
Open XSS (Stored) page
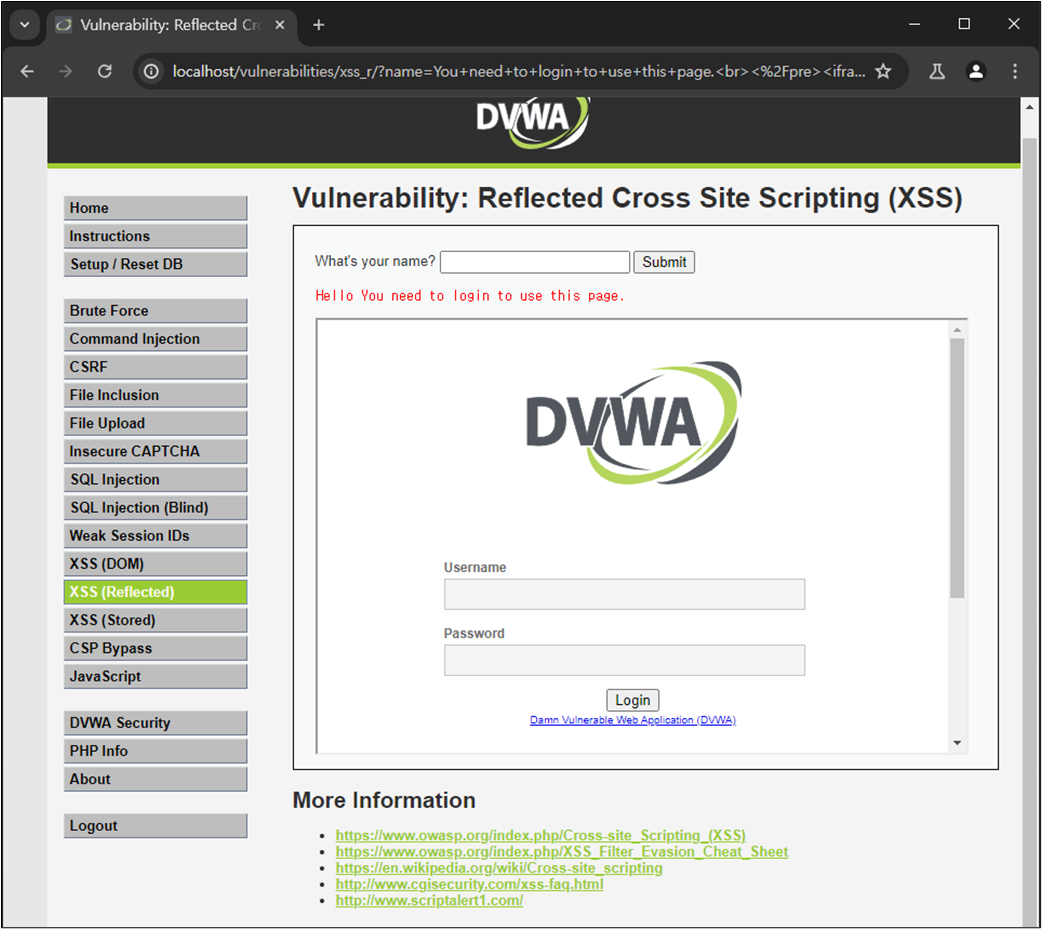click(156, 620)
